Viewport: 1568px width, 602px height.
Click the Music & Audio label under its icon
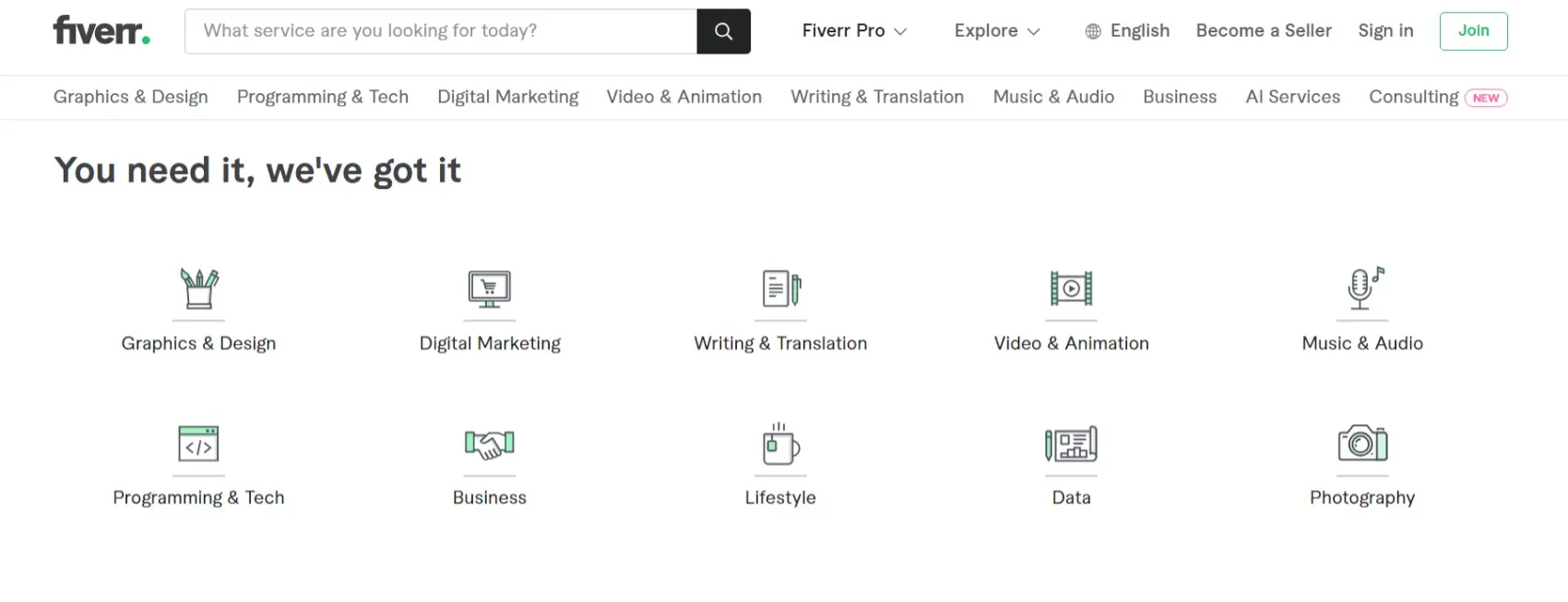coord(1362,343)
